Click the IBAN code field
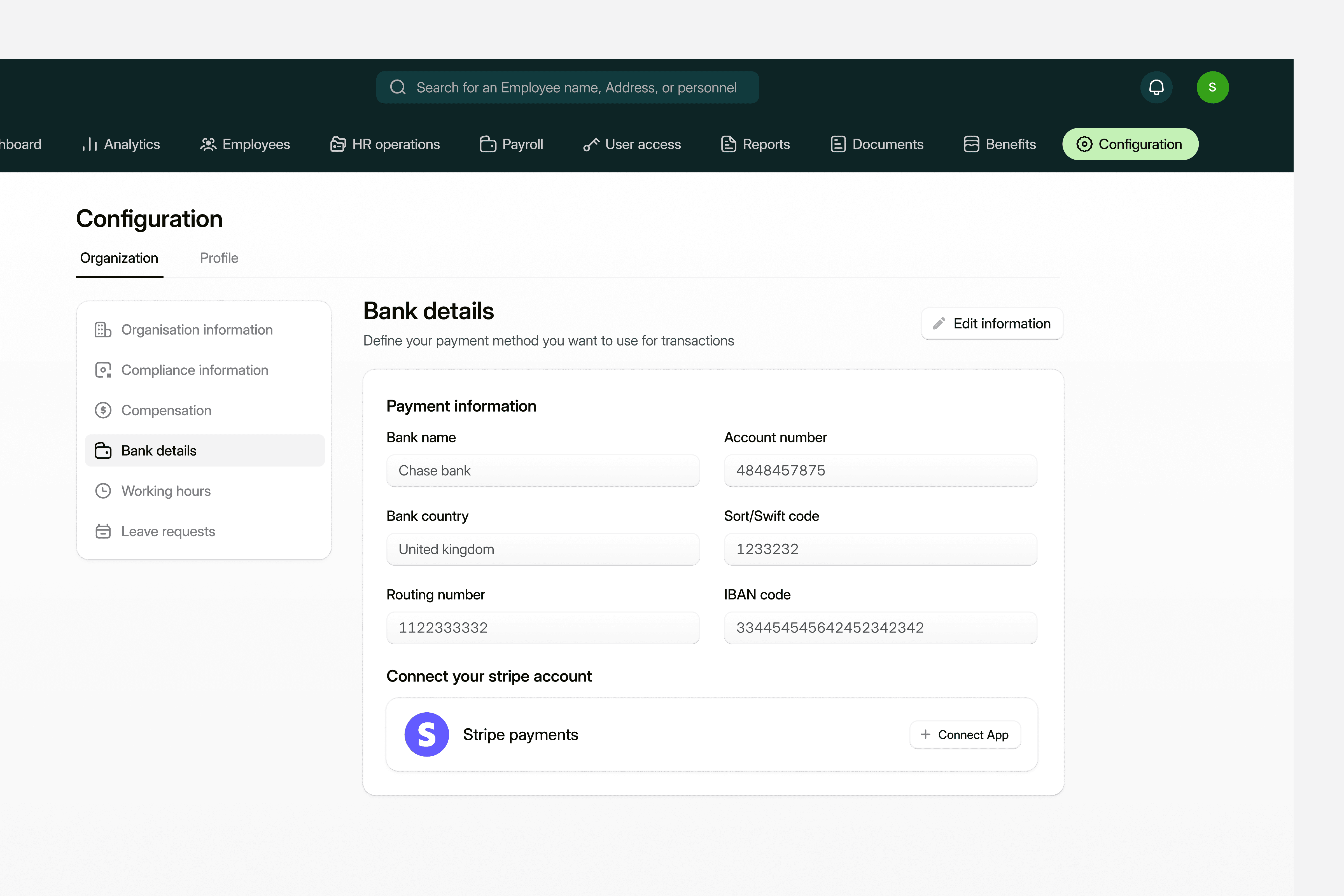1344x896 pixels. 880,628
